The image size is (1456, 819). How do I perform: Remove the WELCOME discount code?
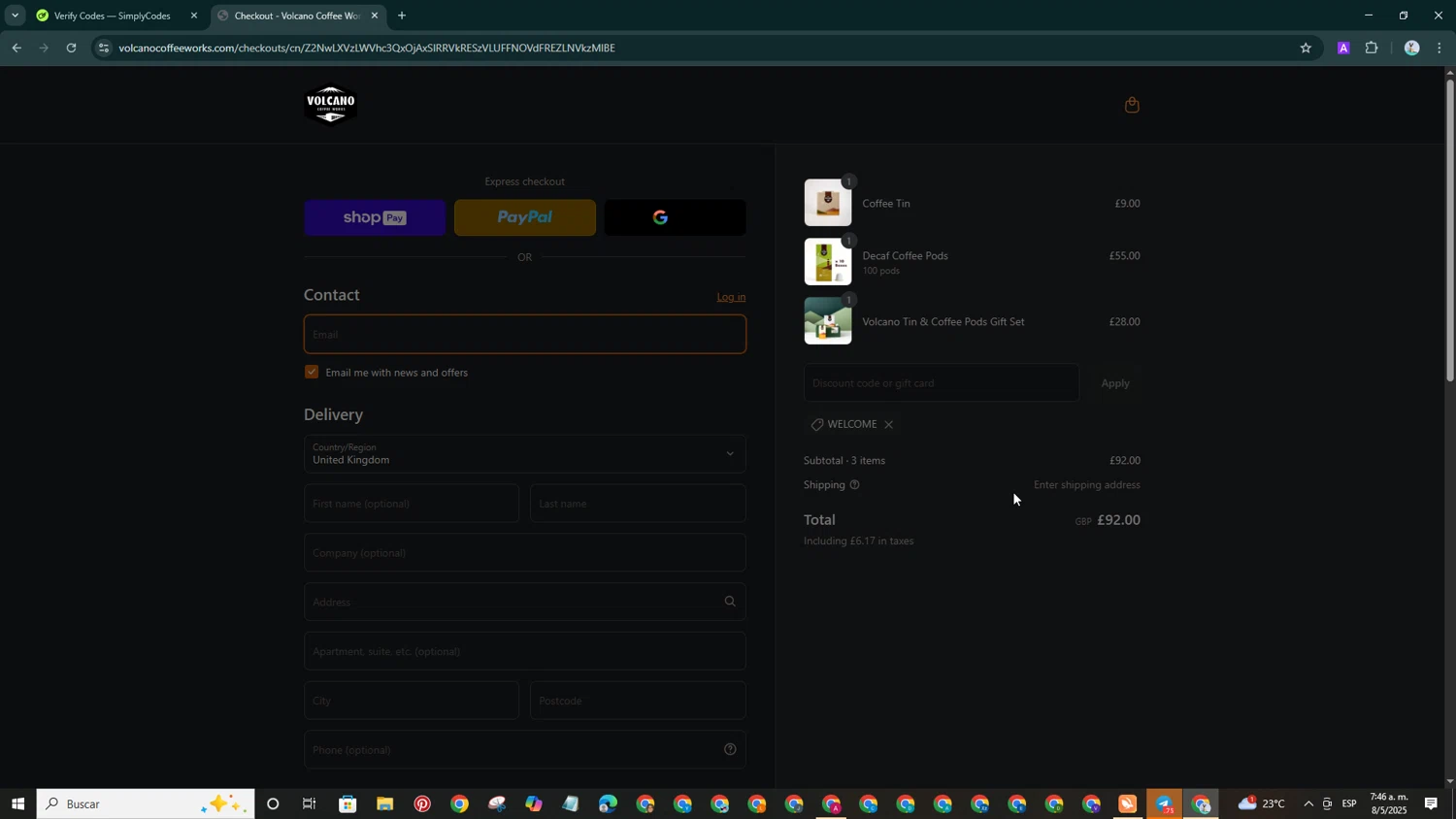(x=888, y=424)
